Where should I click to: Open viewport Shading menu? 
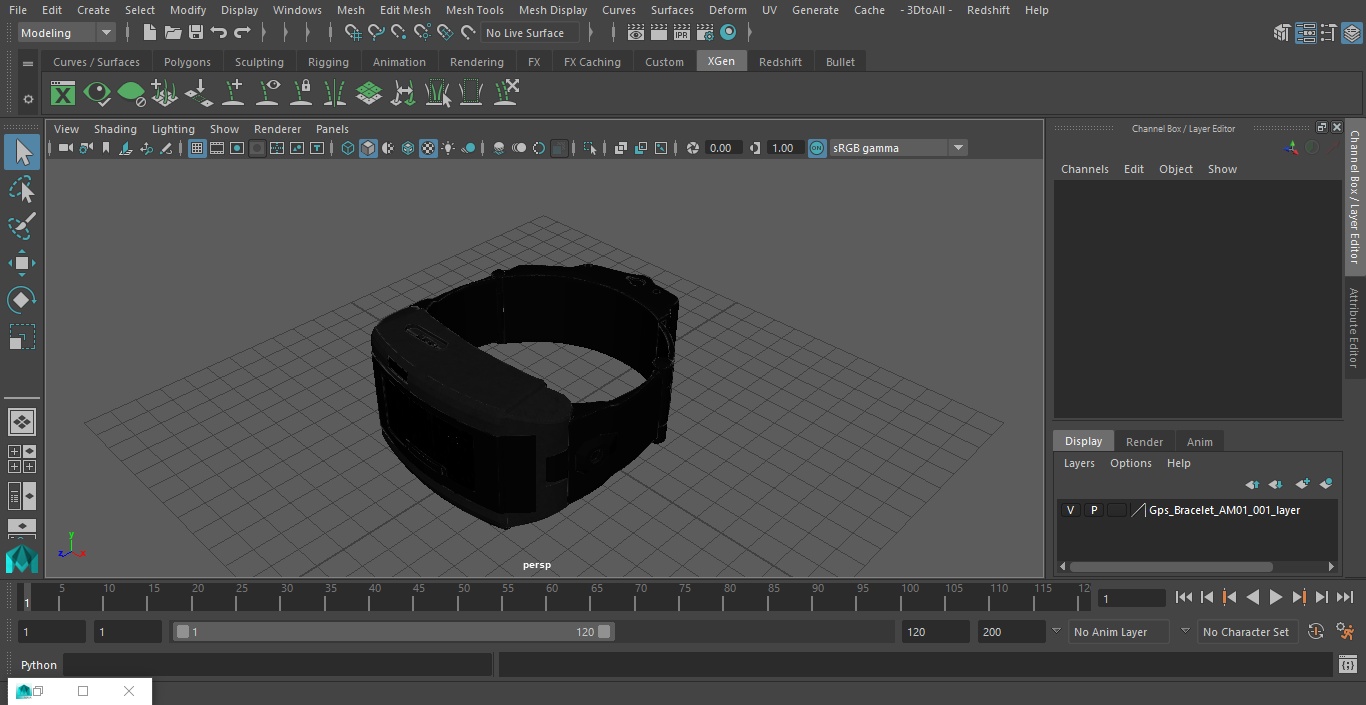(115, 129)
